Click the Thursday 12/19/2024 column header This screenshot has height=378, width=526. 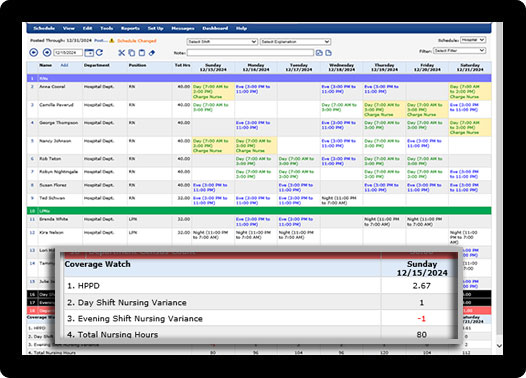click(384, 67)
